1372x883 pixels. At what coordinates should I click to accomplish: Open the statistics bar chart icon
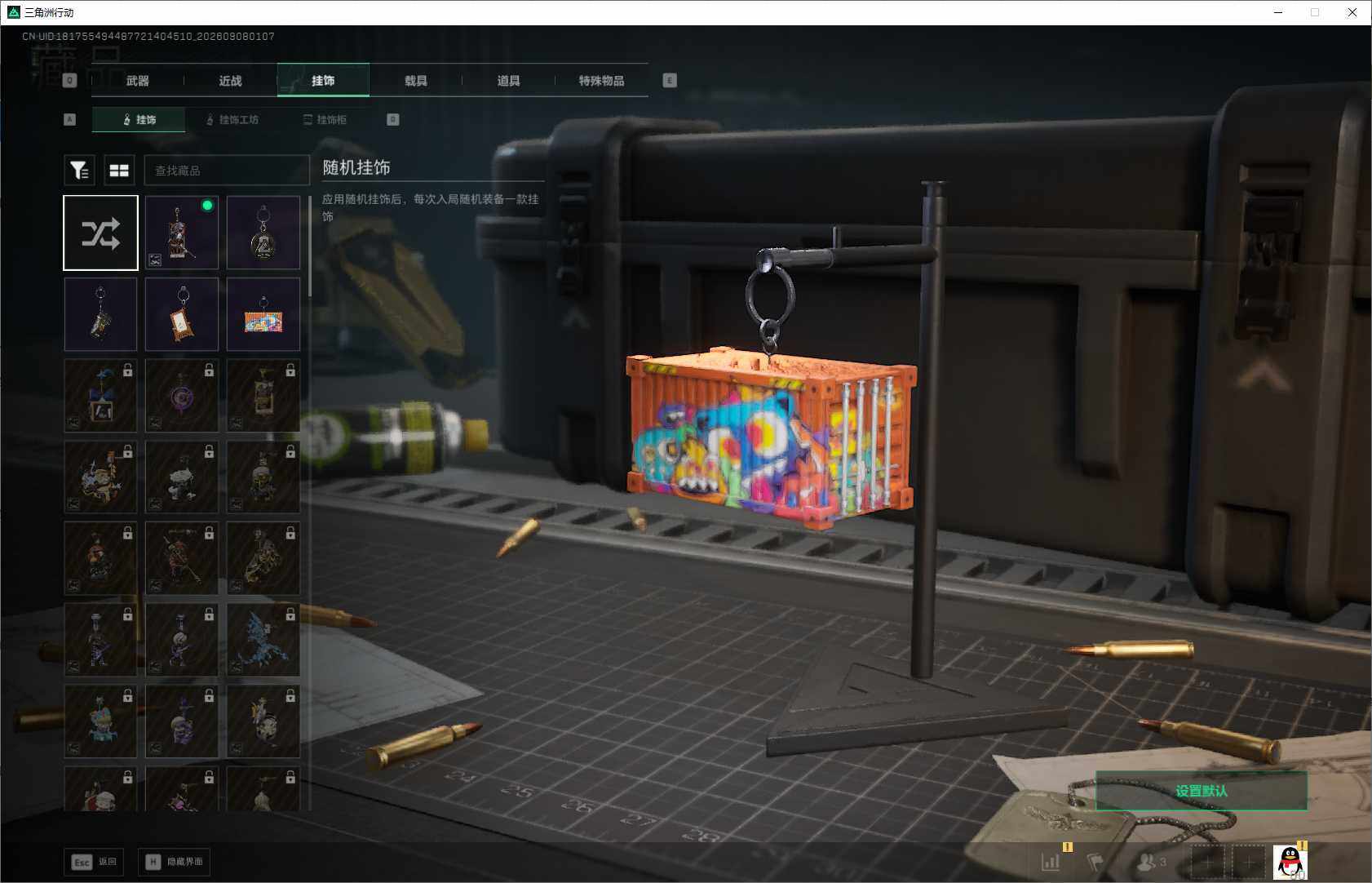(1051, 861)
